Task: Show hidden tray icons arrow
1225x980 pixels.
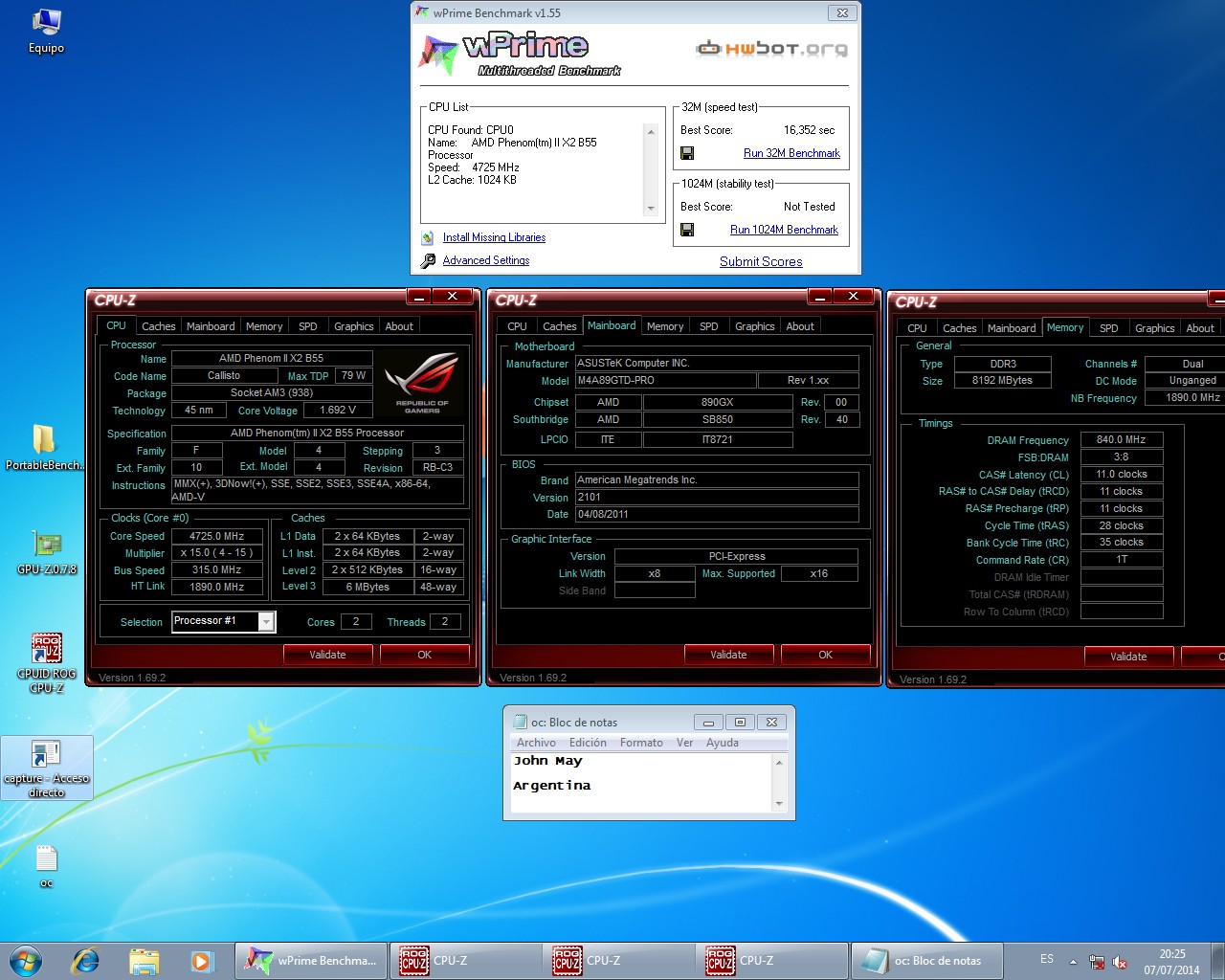Action: (x=1073, y=961)
